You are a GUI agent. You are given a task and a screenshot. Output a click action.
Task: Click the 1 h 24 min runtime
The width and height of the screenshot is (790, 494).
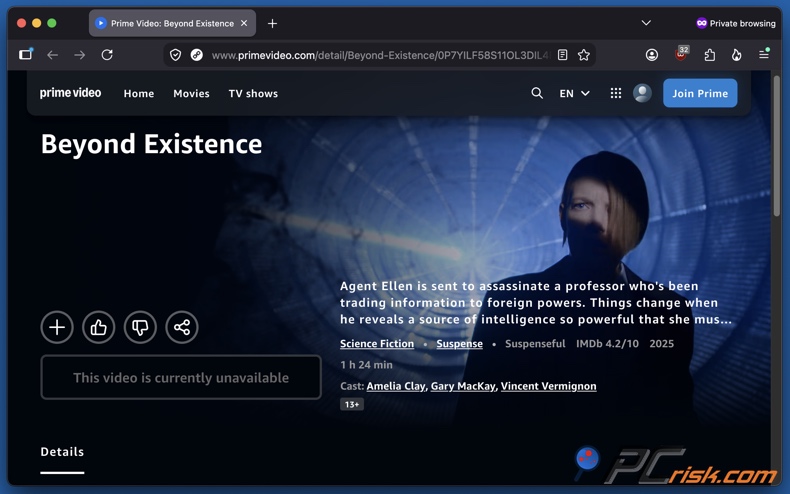tap(366, 365)
